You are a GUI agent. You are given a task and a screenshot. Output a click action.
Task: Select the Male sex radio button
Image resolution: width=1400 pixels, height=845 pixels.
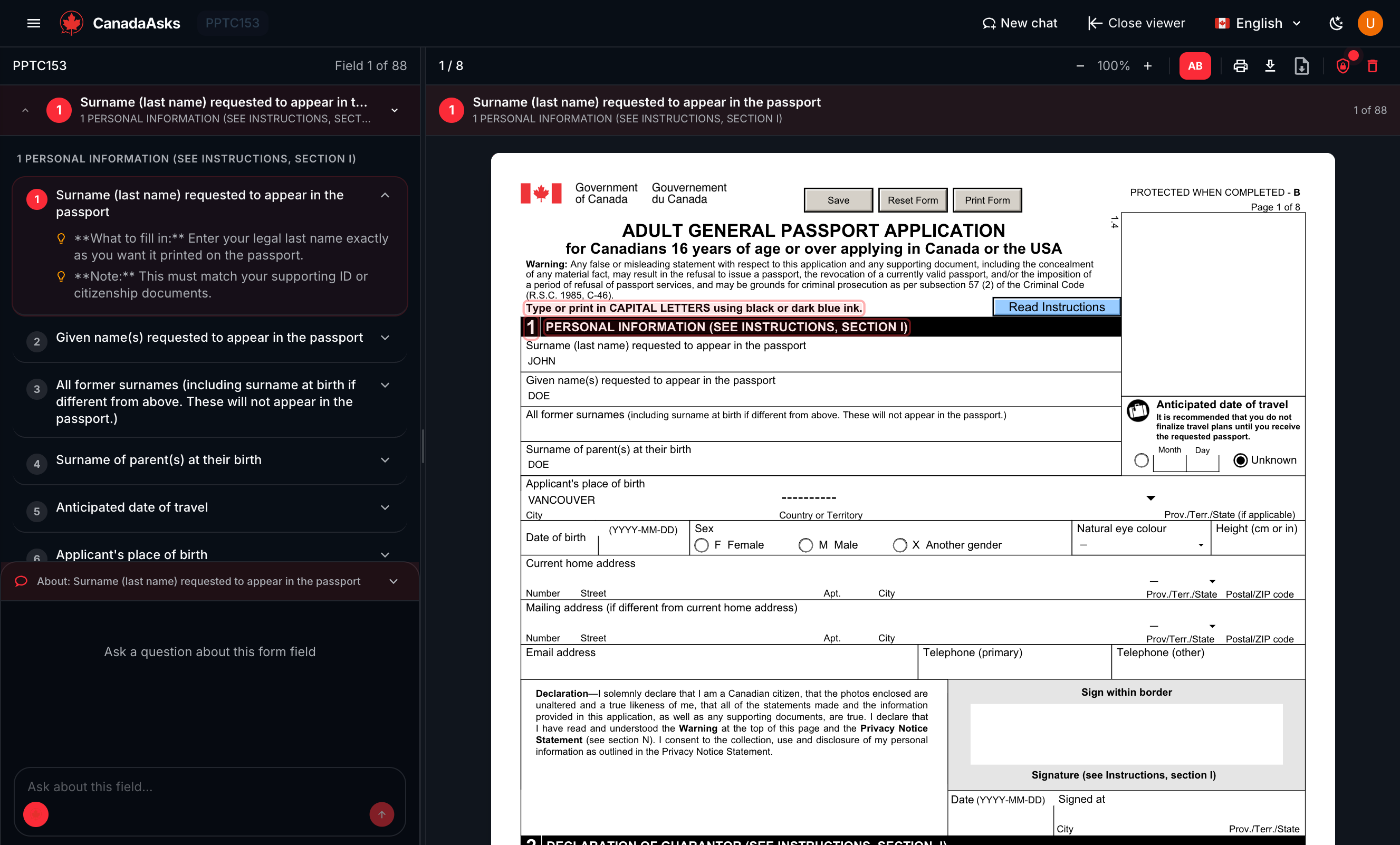[806, 545]
